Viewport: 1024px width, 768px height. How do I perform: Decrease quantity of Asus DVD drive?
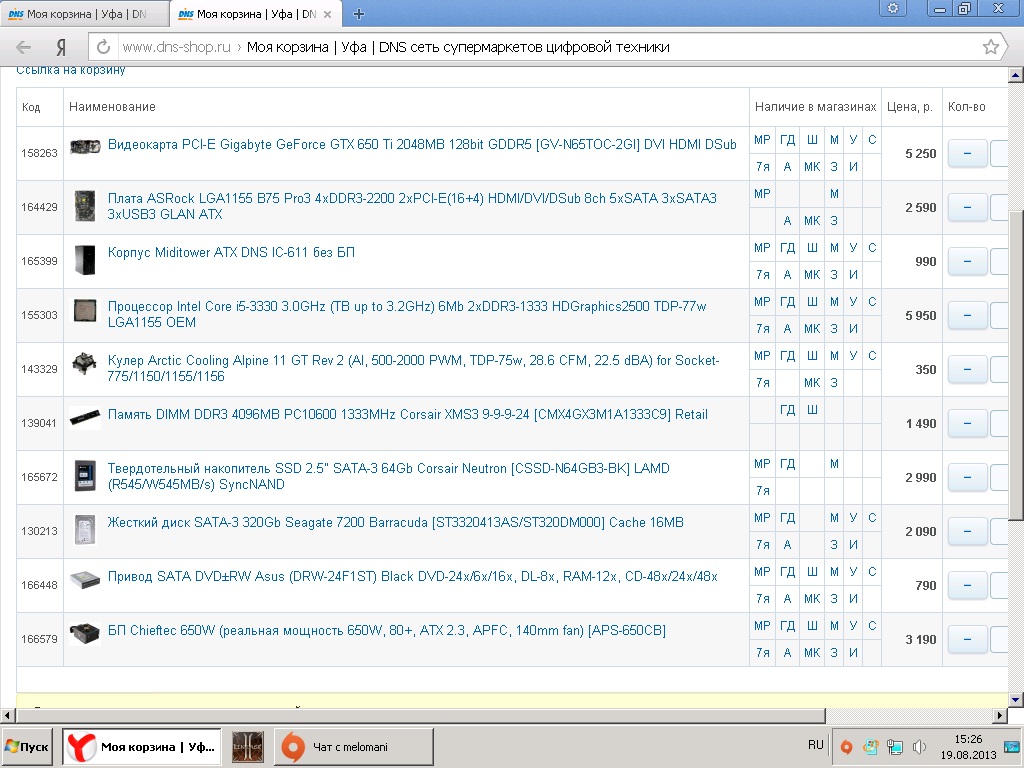[x=967, y=585]
